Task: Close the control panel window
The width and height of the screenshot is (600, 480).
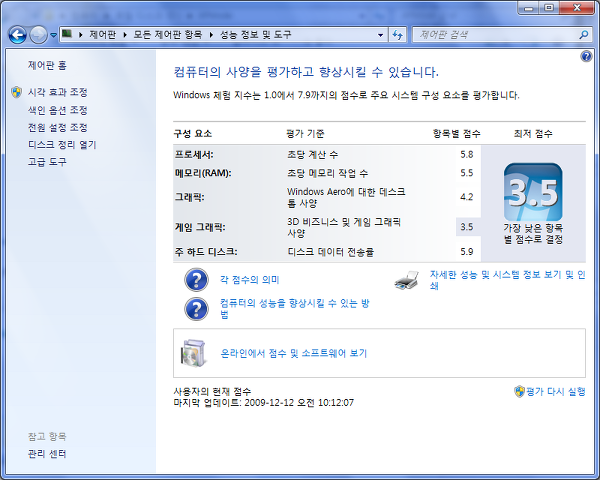Action: [576, 8]
